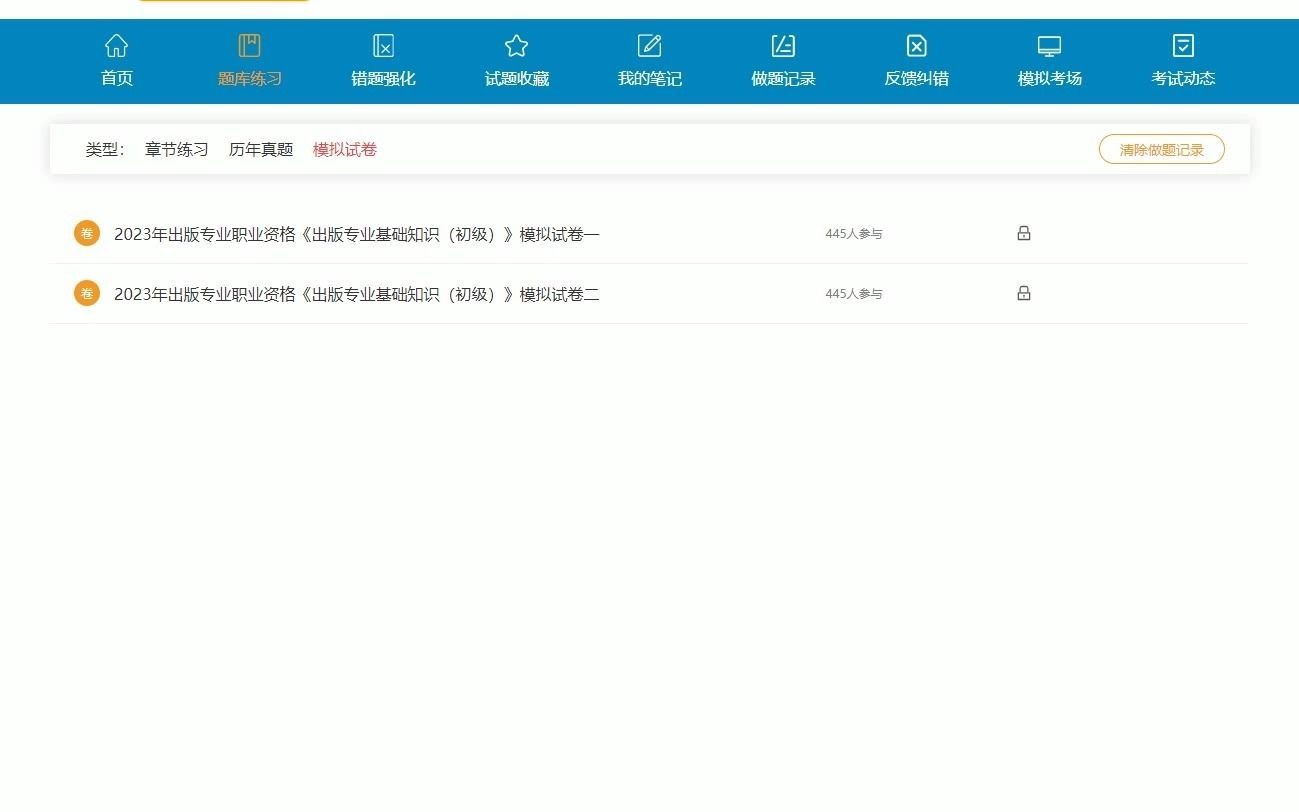Click the 试题收藏 star icon

516,45
